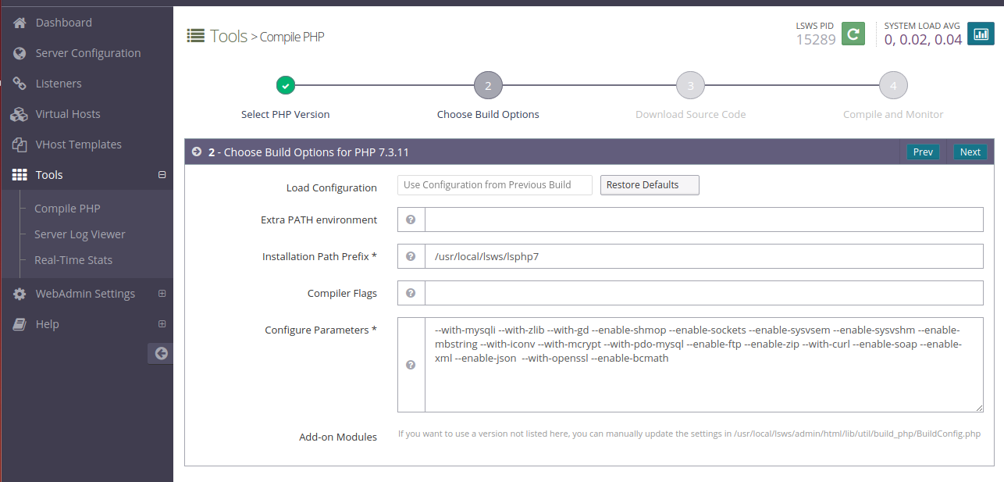Click the Restore Defaults button

point(649,185)
